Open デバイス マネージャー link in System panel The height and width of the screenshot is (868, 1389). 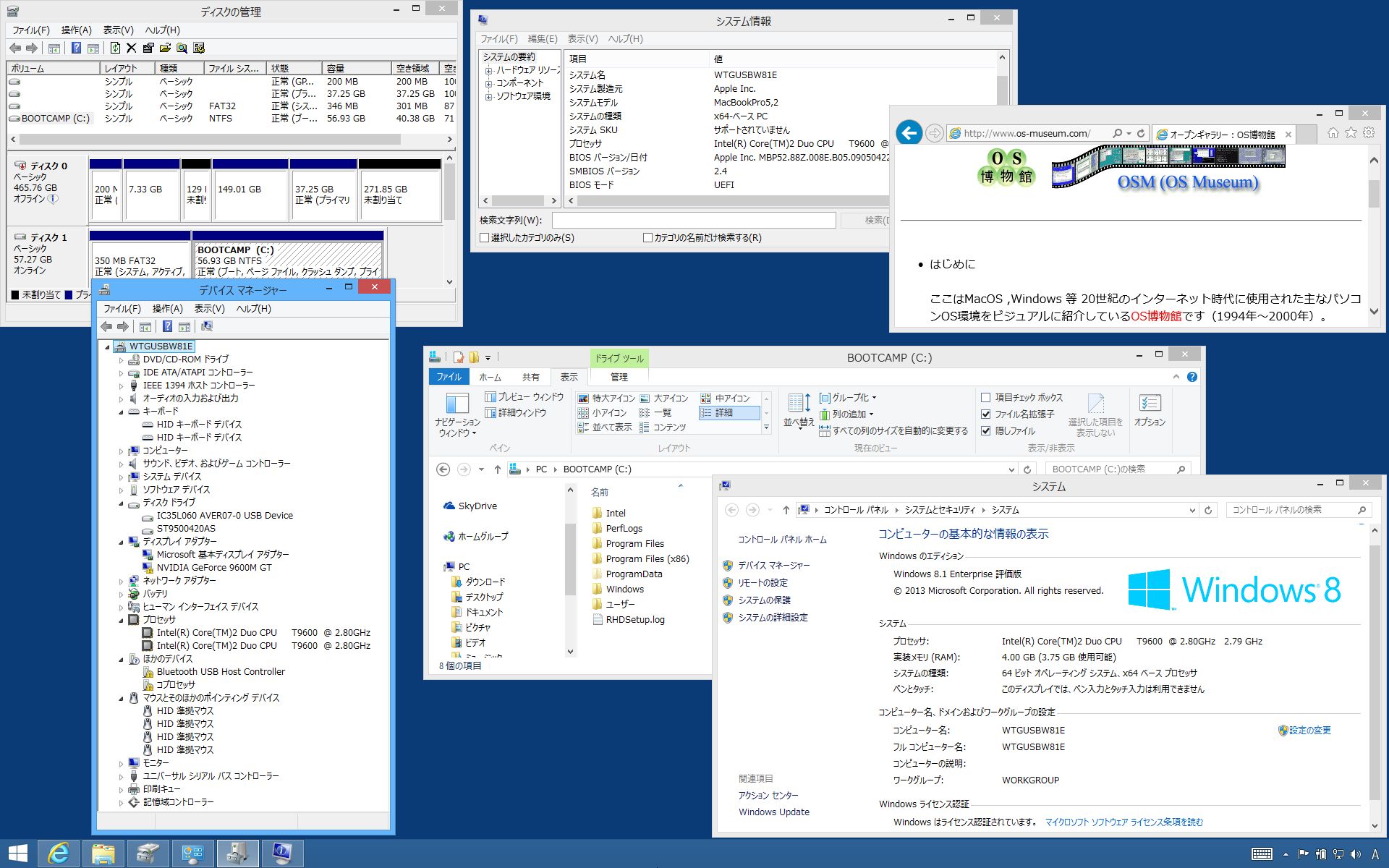(x=774, y=566)
